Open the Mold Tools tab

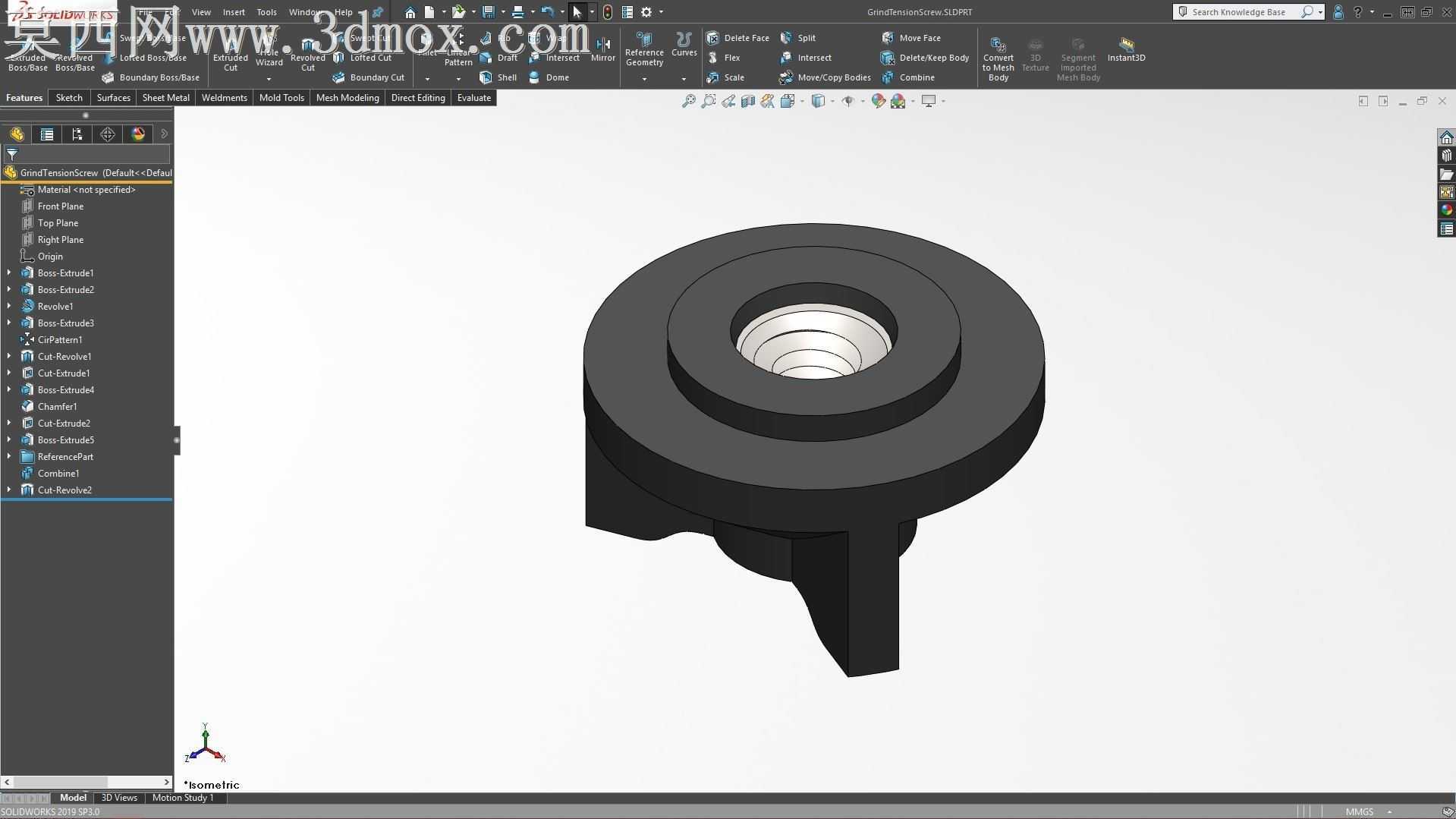[x=281, y=98]
